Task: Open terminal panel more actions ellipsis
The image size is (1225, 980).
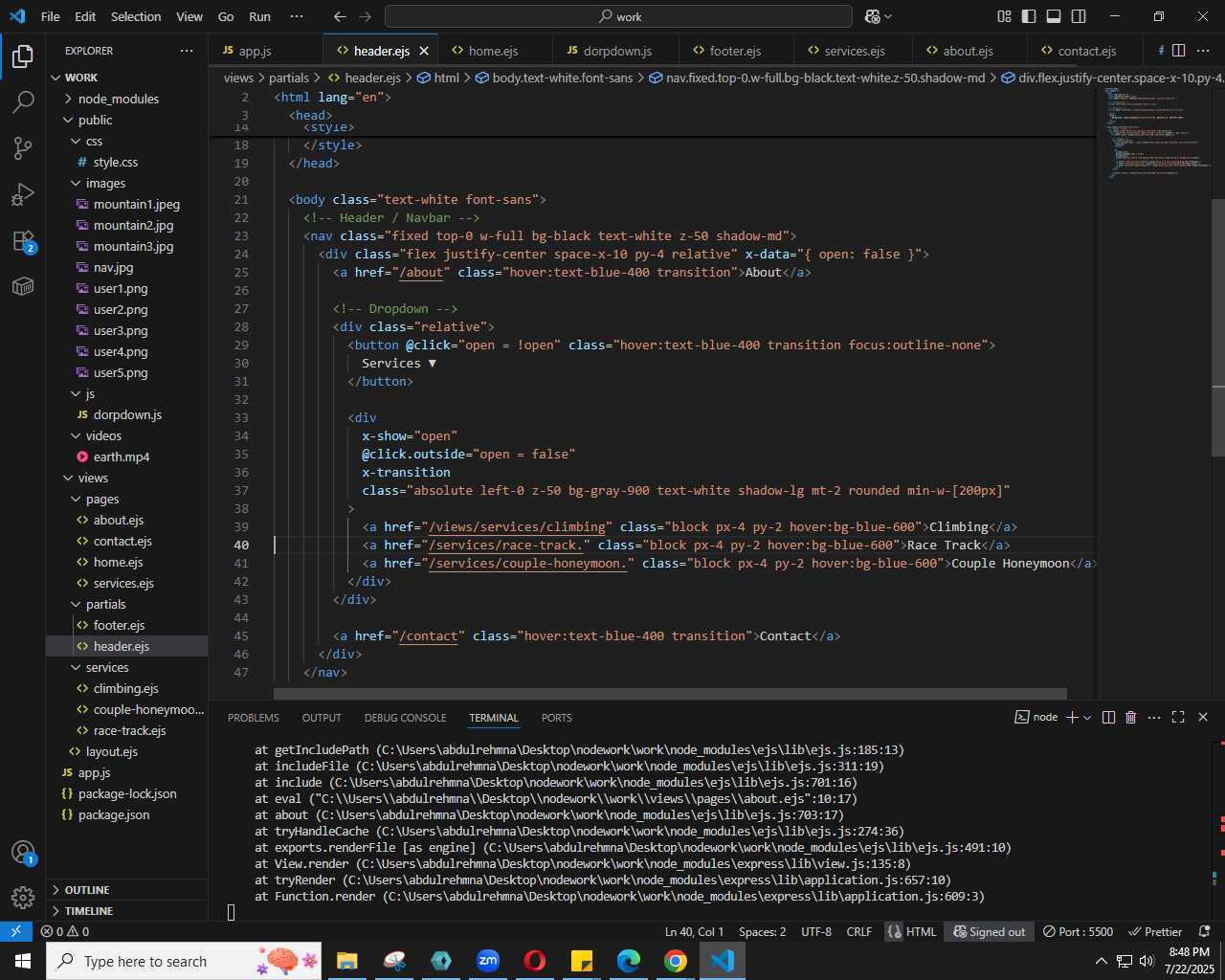Action: coord(1154,717)
